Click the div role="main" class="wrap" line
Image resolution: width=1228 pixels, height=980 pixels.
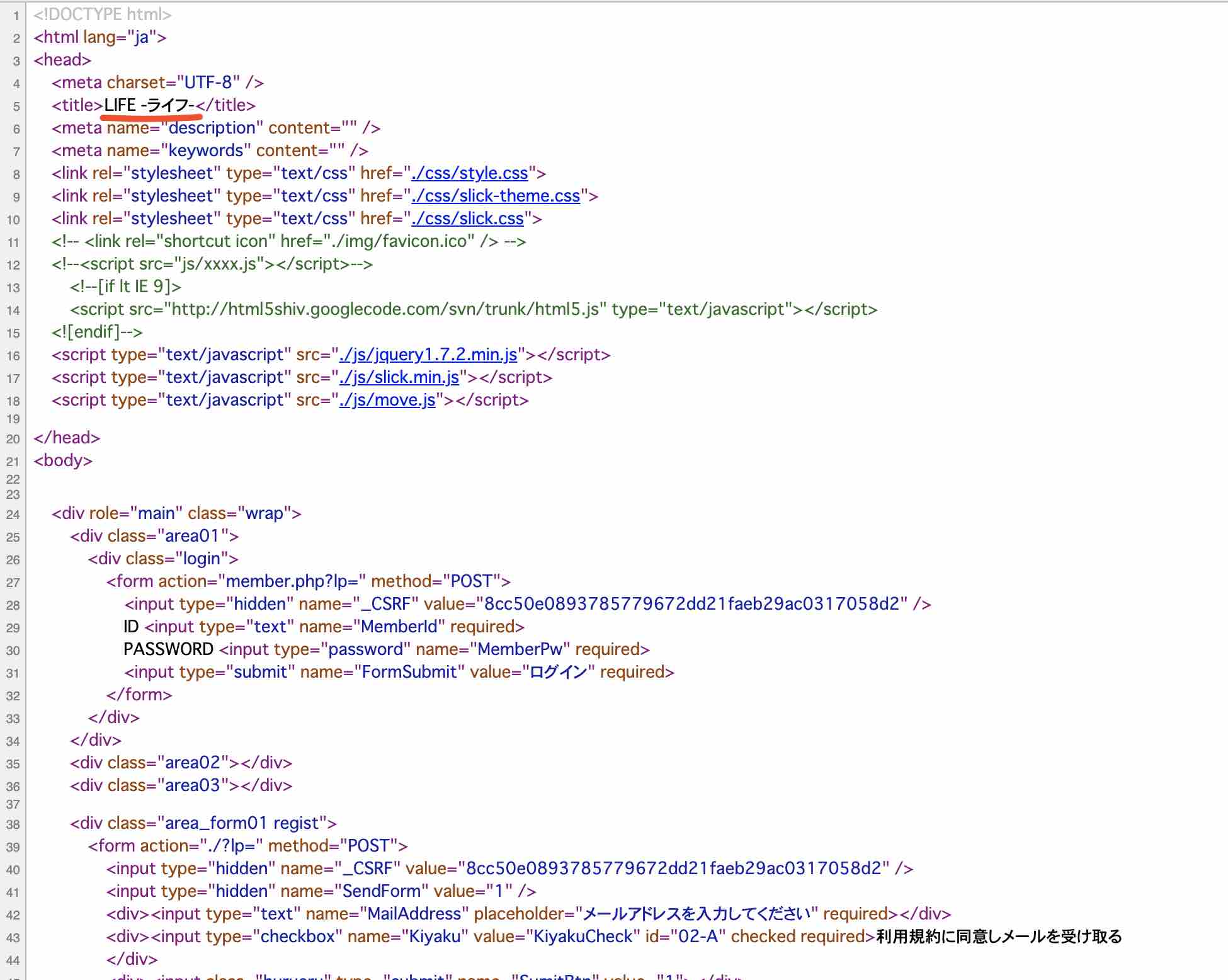click(177, 513)
